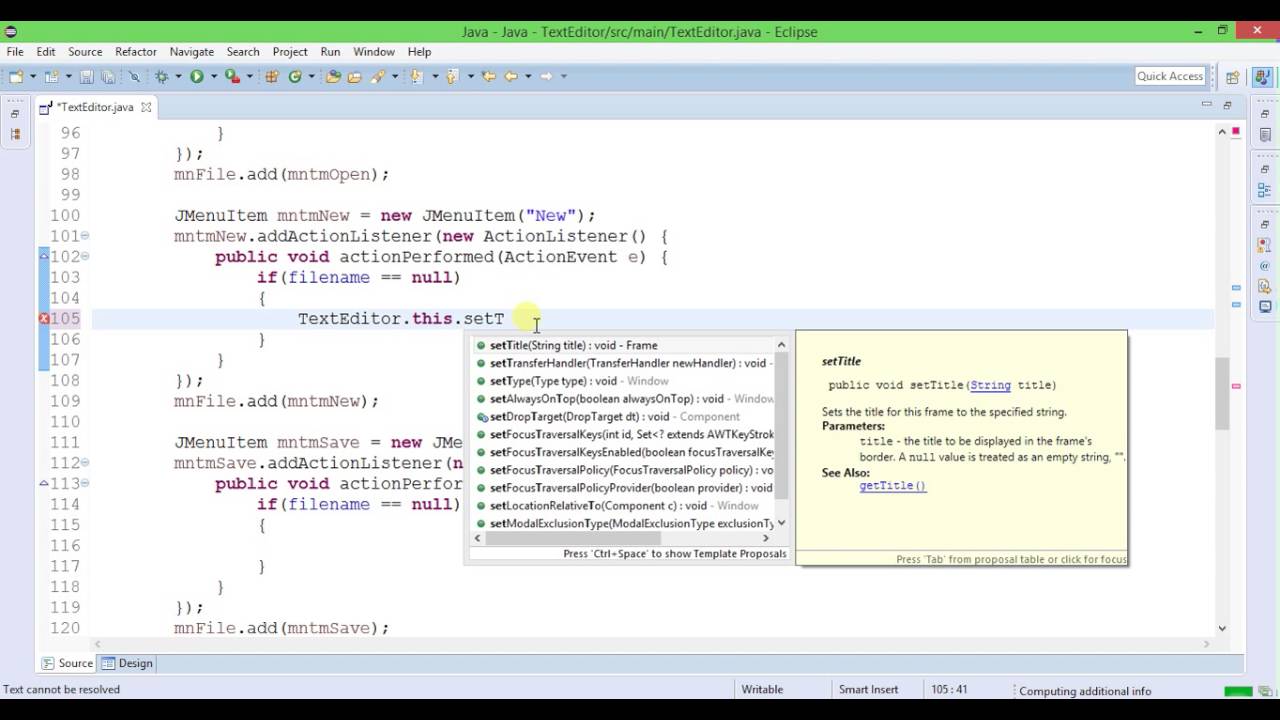Click the Debug bug icon
Screen dimensions: 1280x720
161,76
